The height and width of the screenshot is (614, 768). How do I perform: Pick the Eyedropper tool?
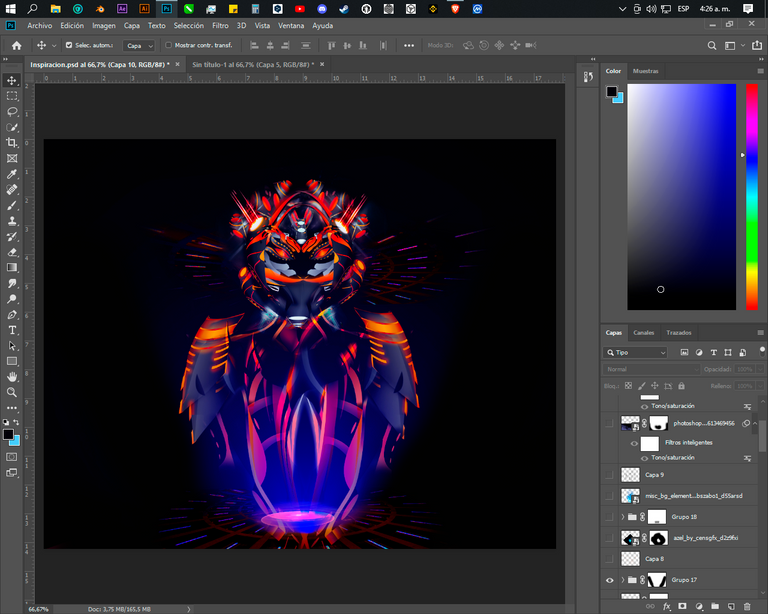click(x=12, y=174)
